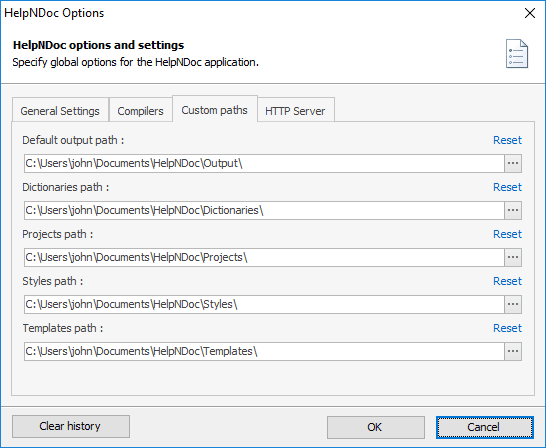
Task: Click the 'Styles path :' label
Action: point(53,281)
